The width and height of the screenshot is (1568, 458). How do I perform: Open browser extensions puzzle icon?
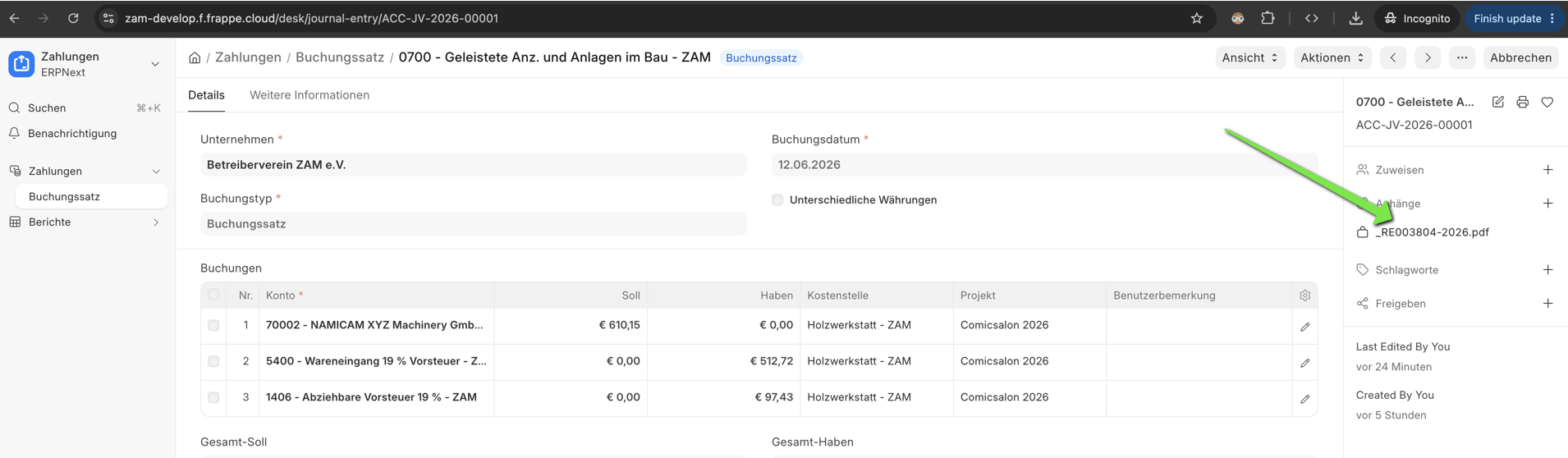(1268, 18)
